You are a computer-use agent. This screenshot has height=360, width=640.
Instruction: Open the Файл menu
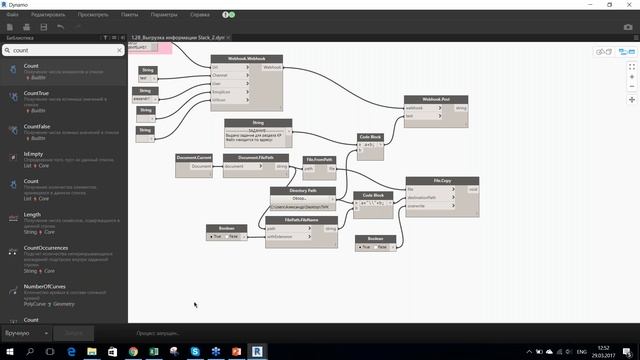12,15
